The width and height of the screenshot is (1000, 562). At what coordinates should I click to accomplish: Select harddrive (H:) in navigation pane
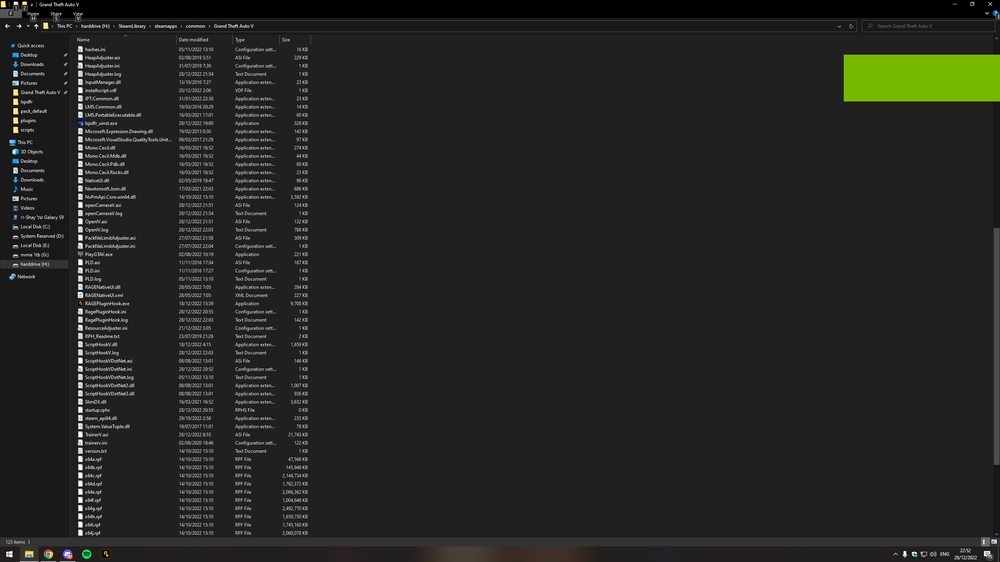point(34,264)
